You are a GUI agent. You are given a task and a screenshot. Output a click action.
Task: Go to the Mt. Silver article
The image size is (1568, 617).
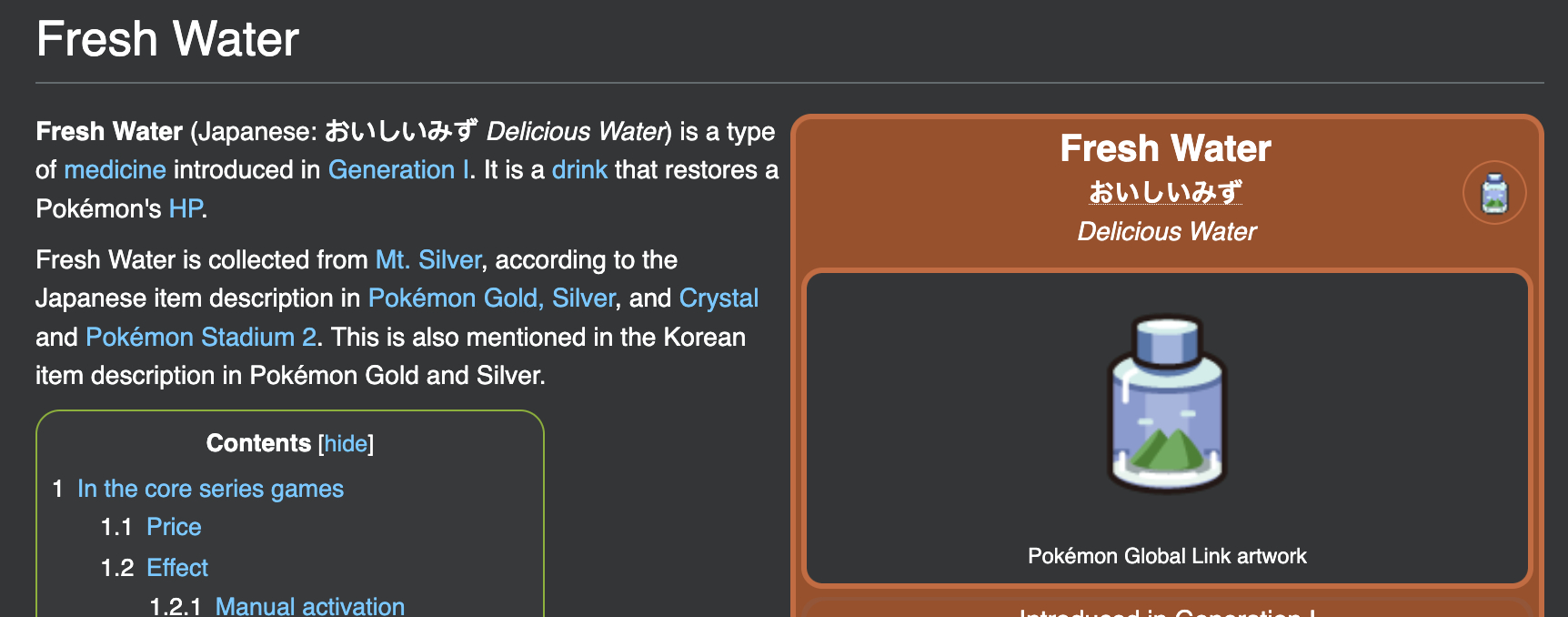427,260
